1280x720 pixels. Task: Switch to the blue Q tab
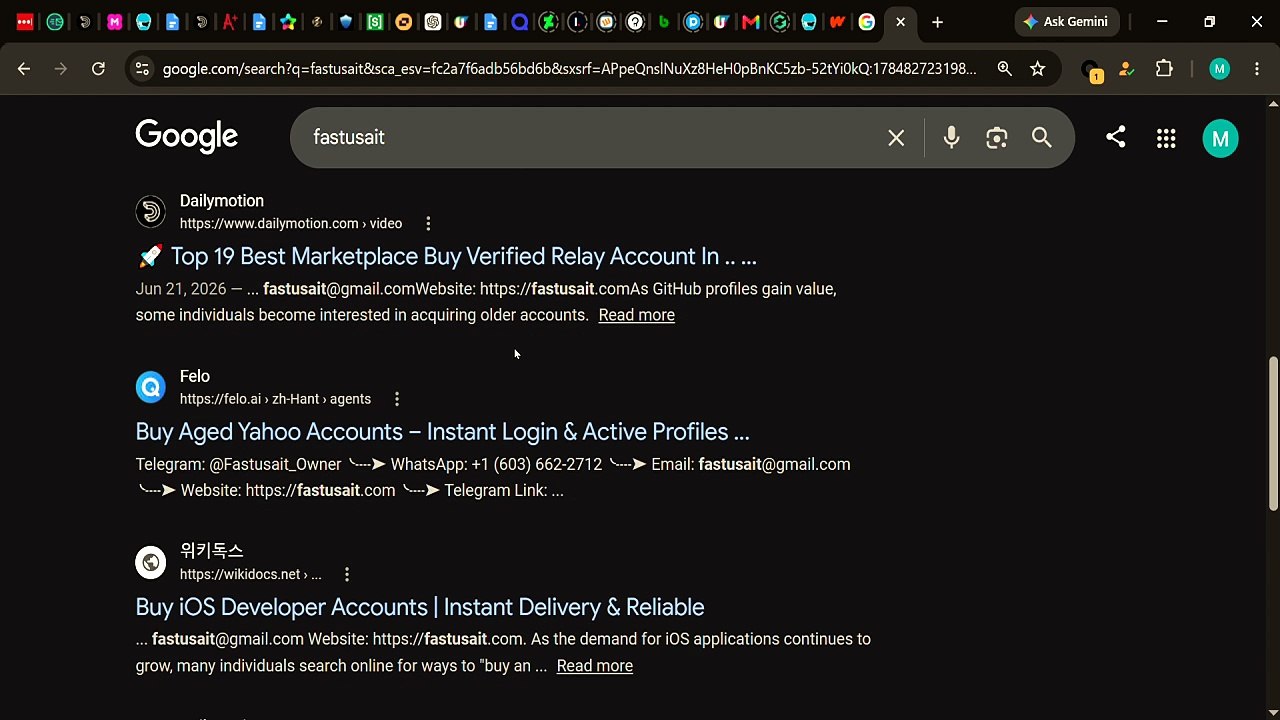(520, 22)
